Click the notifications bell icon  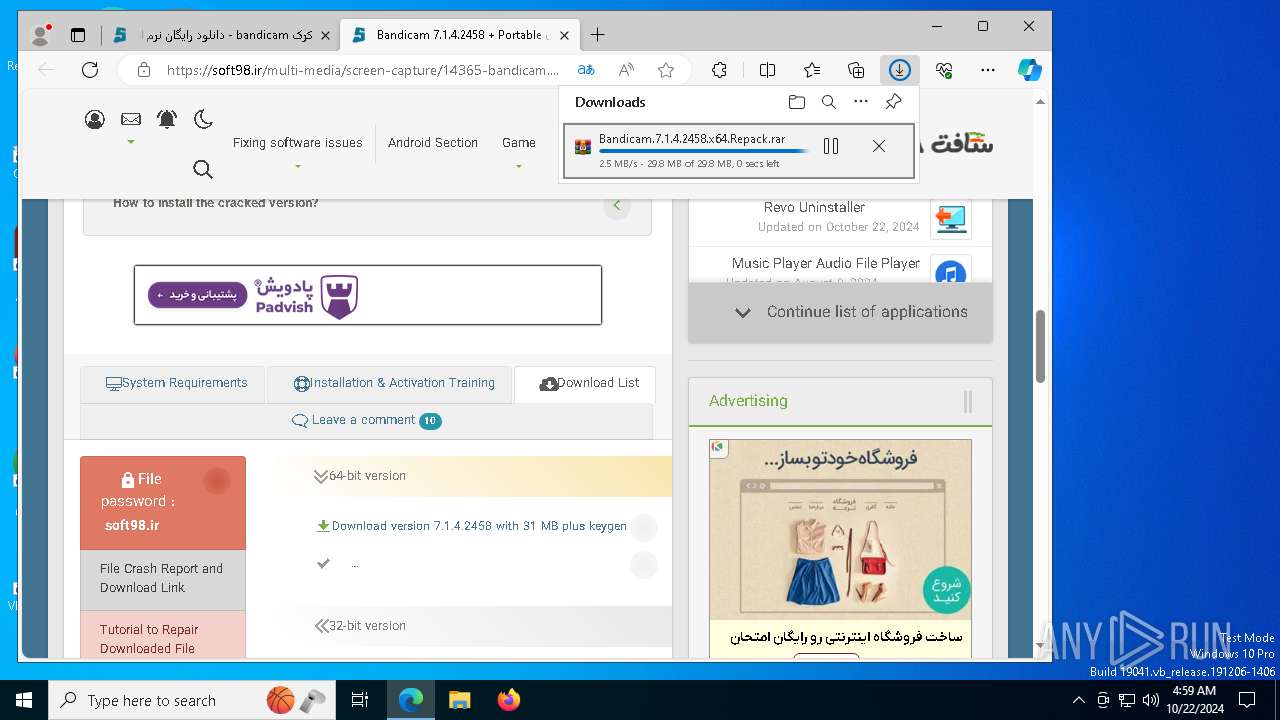coord(167,120)
